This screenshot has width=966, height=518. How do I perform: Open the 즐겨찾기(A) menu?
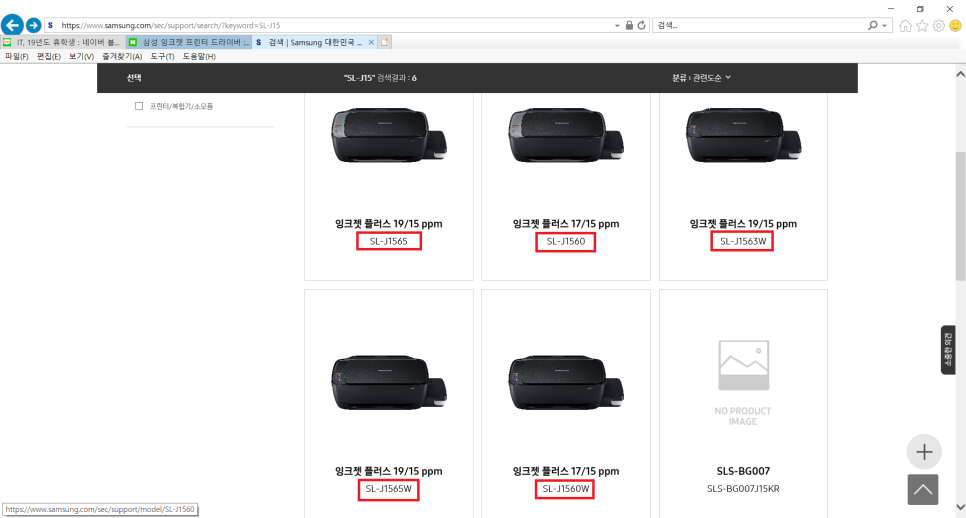coord(122,57)
